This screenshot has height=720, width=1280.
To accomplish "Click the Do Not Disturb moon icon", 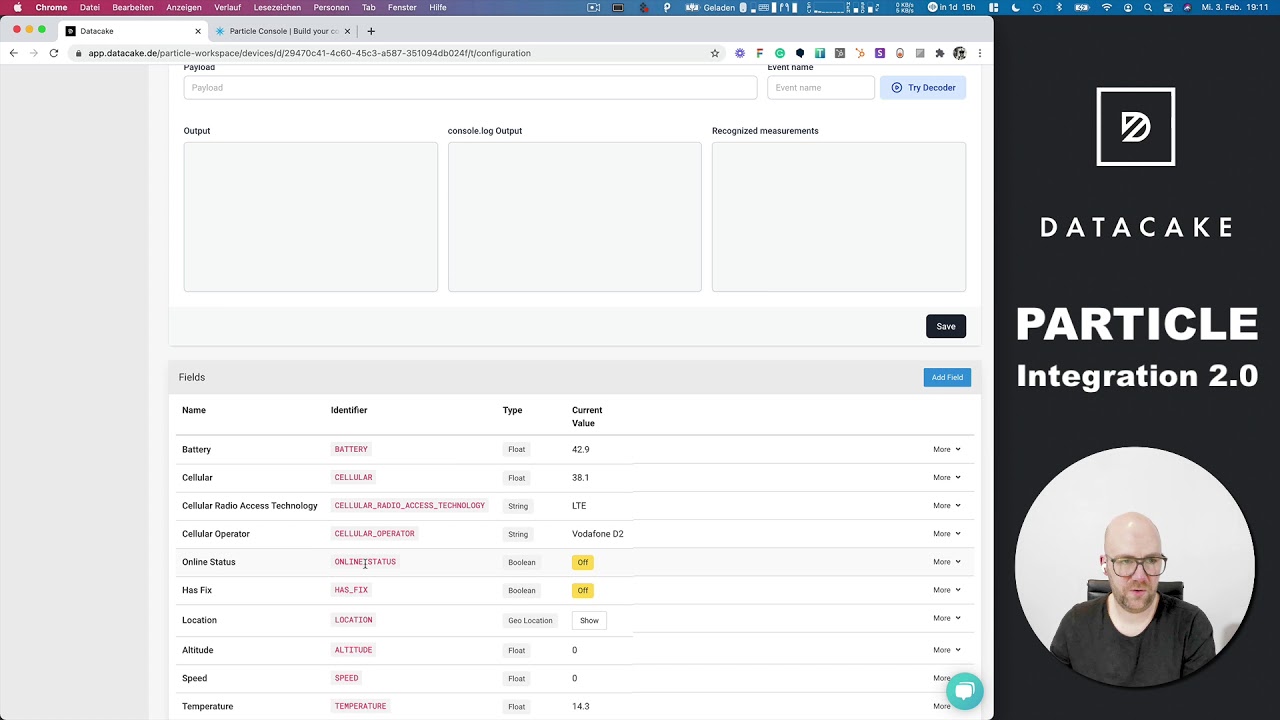I will click(x=1015, y=7).
